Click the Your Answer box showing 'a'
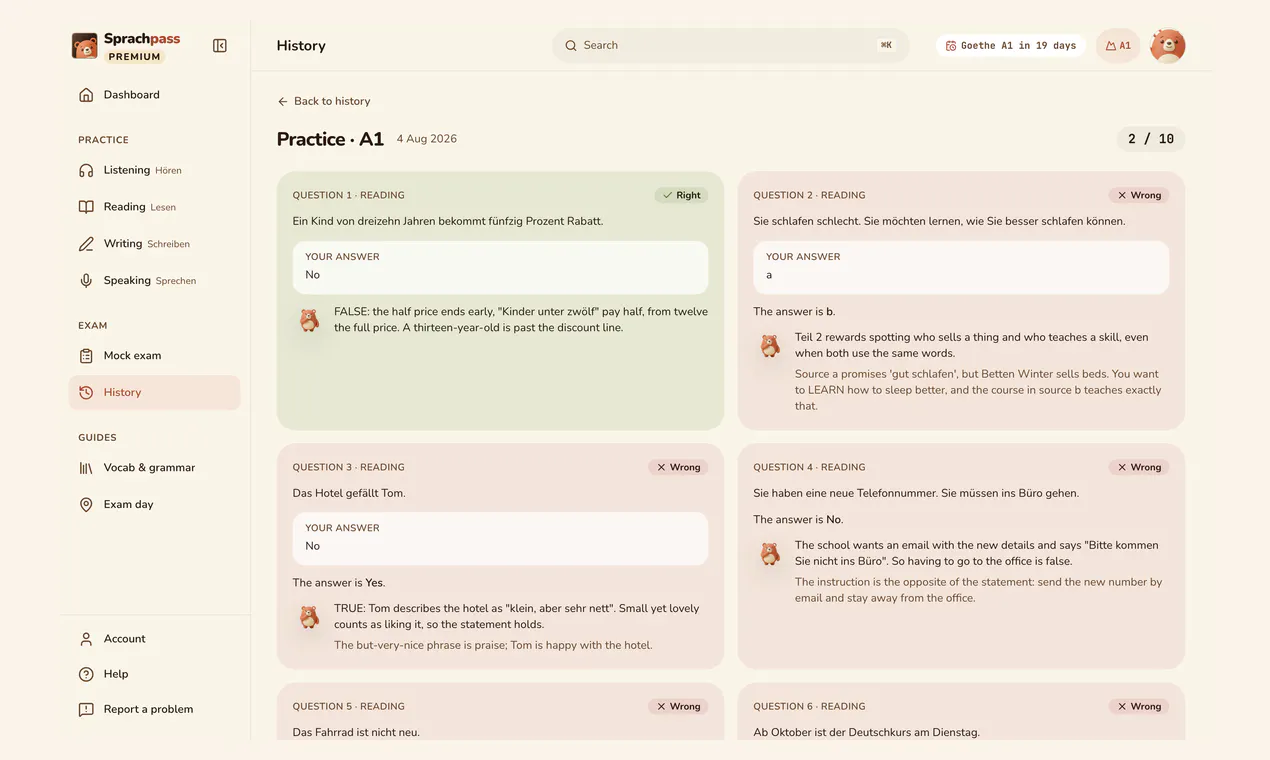This screenshot has width=1270, height=760. 961,267
